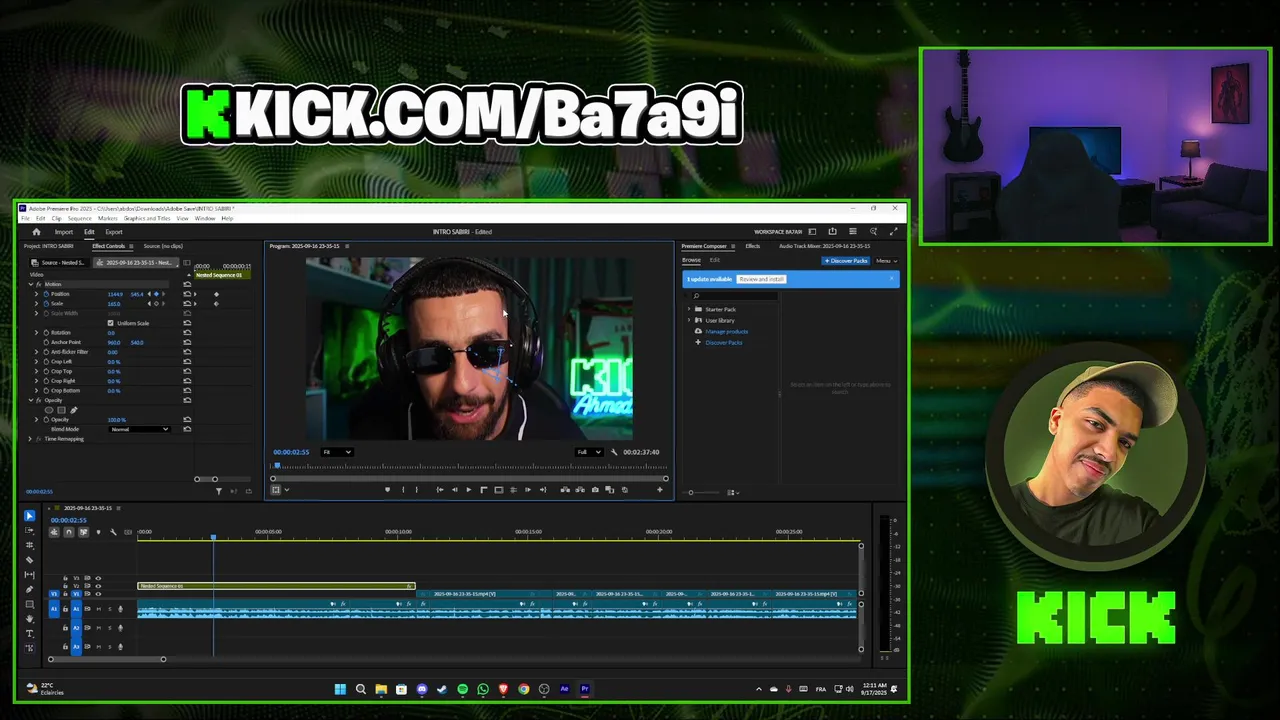Toggle Scale animation stopwatch
1280x720 pixels.
pyautogui.click(x=46, y=304)
